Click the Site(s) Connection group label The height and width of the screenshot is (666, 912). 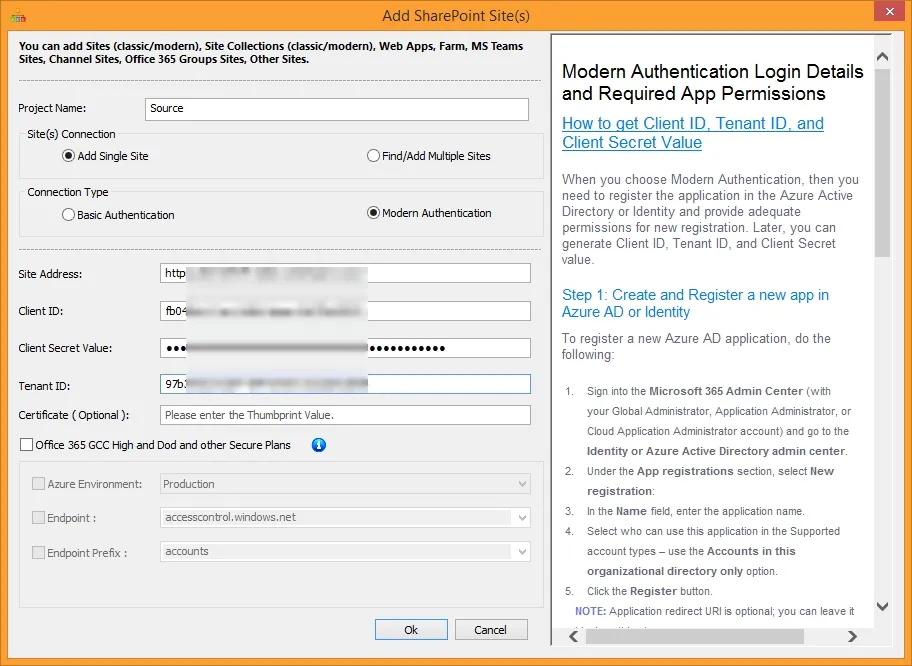tap(71, 134)
